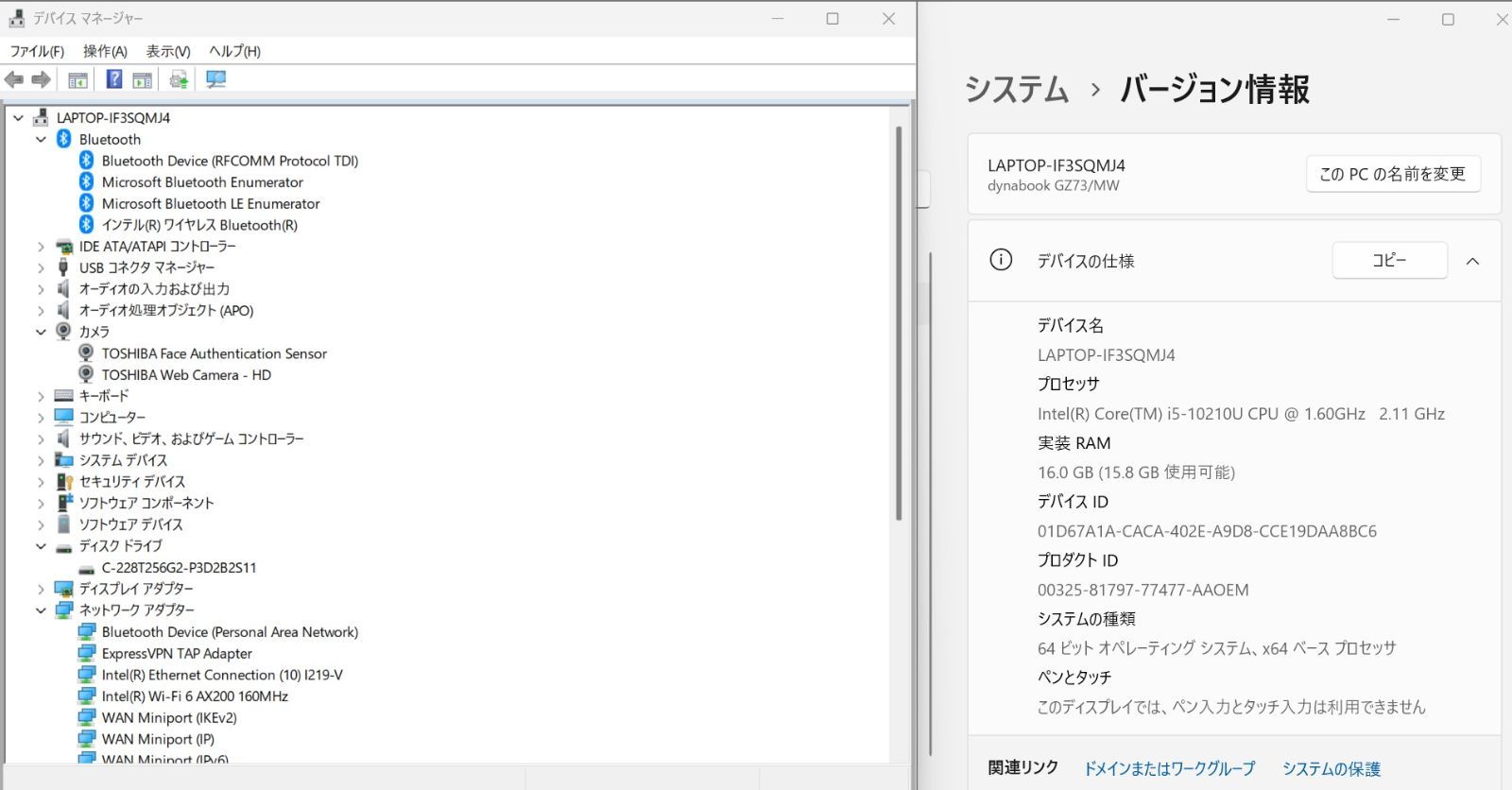Click the キーボード category icon
Image resolution: width=1512 pixels, height=790 pixels.
63,396
